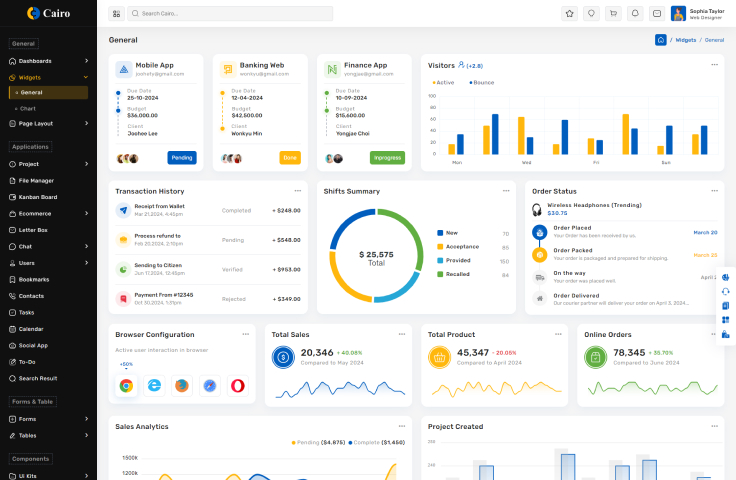Click the Inprogress button on Finance App
This screenshot has width=736, height=480.
click(x=387, y=158)
